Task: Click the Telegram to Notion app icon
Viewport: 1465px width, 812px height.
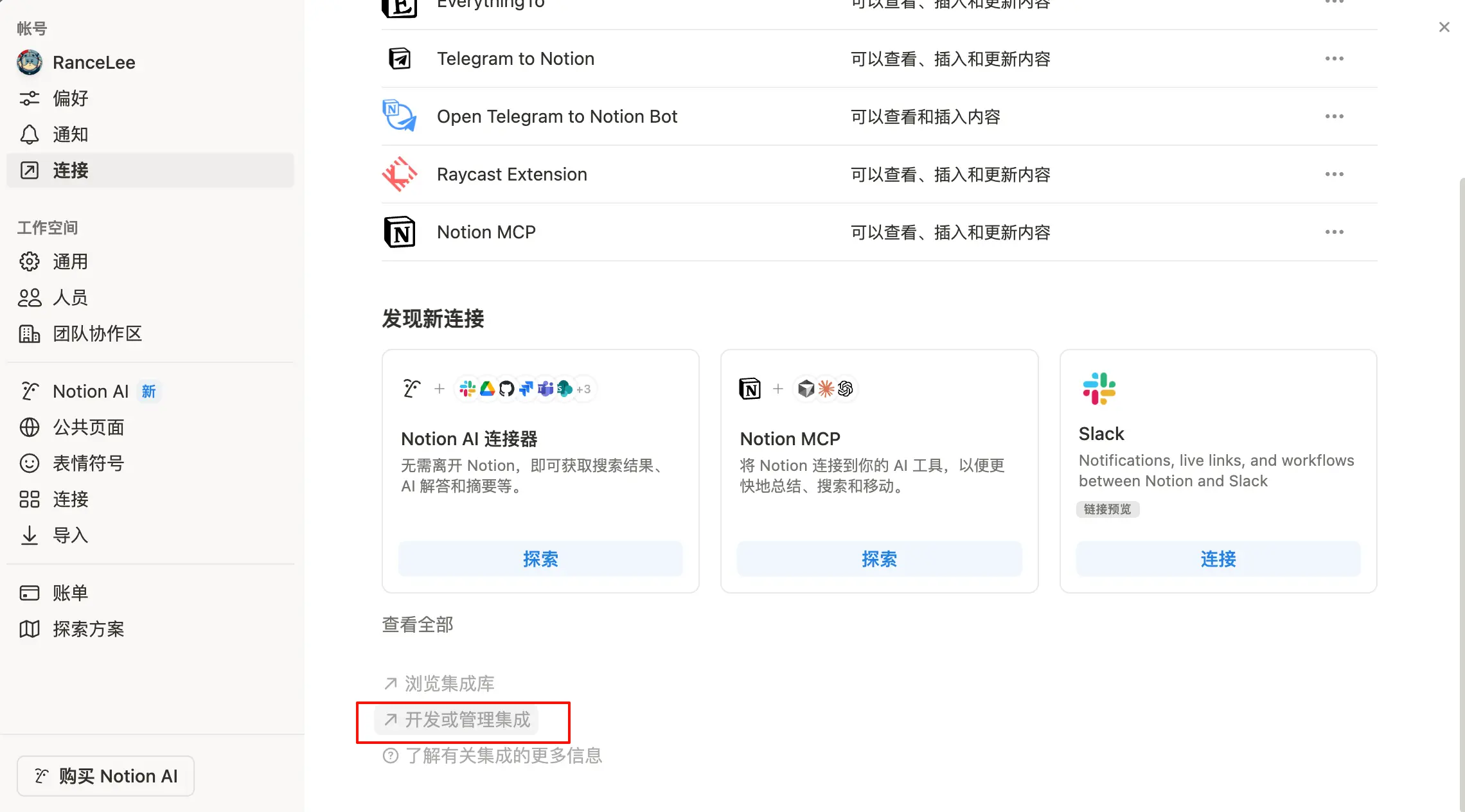Action: pyautogui.click(x=400, y=58)
